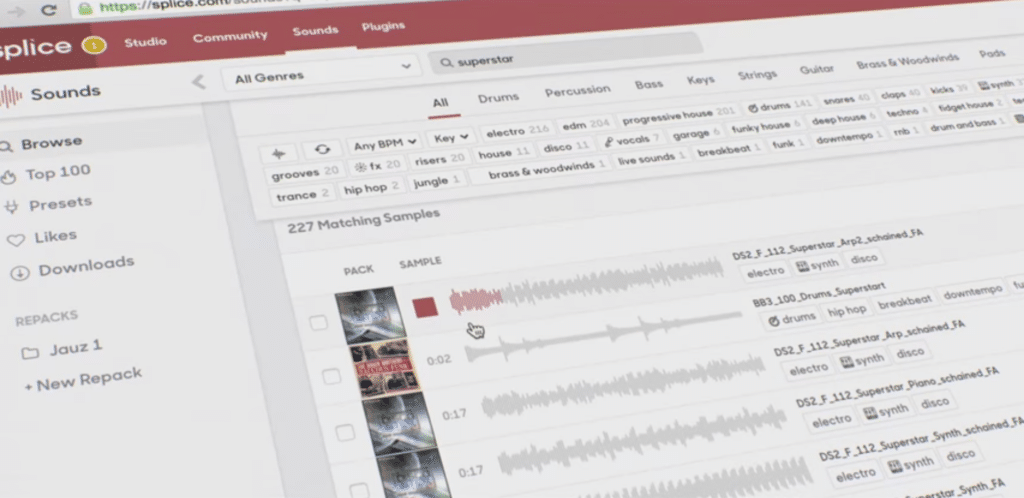Open the Key dropdown

pos(451,138)
